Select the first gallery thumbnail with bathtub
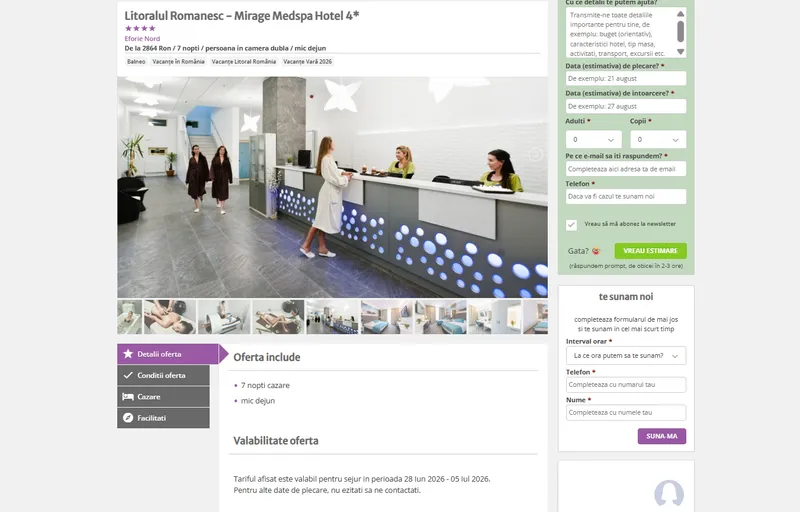The image size is (800, 512). [130, 317]
